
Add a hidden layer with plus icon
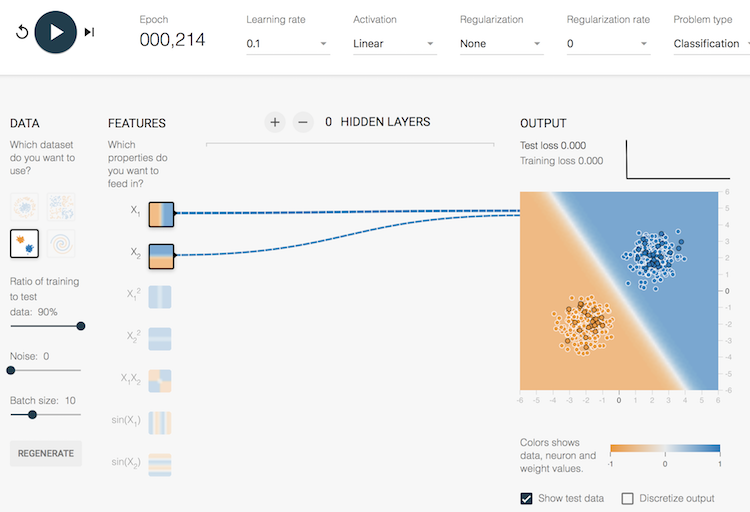[275, 122]
